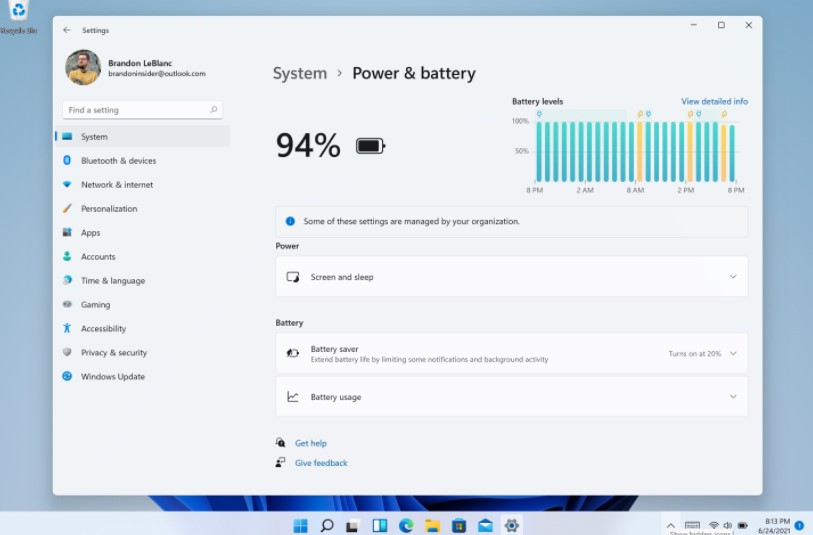Open Task View on the taskbar
The height and width of the screenshot is (535, 813).
tap(353, 525)
